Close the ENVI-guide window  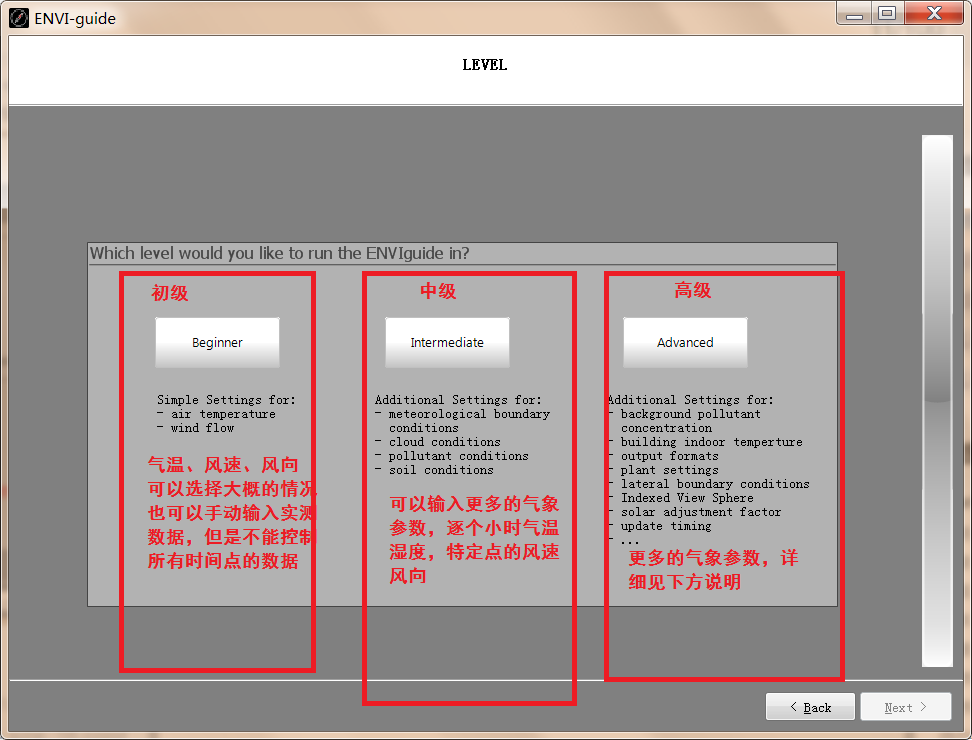(x=932, y=13)
